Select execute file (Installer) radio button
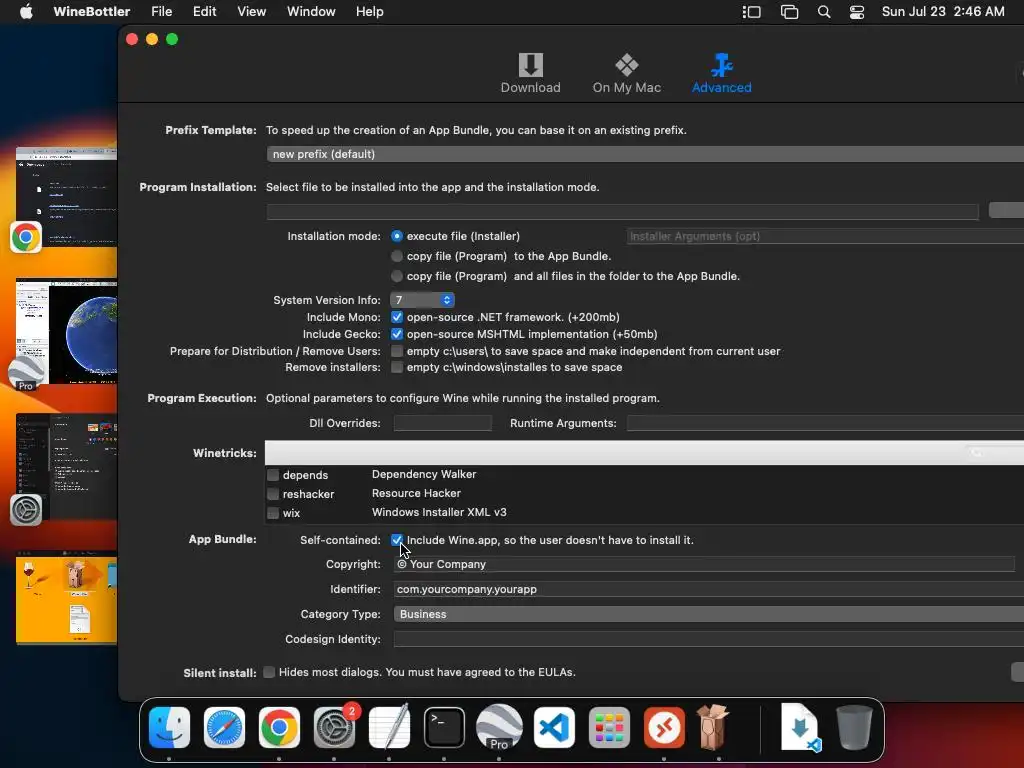This screenshot has height=768, width=1024. click(x=396, y=236)
